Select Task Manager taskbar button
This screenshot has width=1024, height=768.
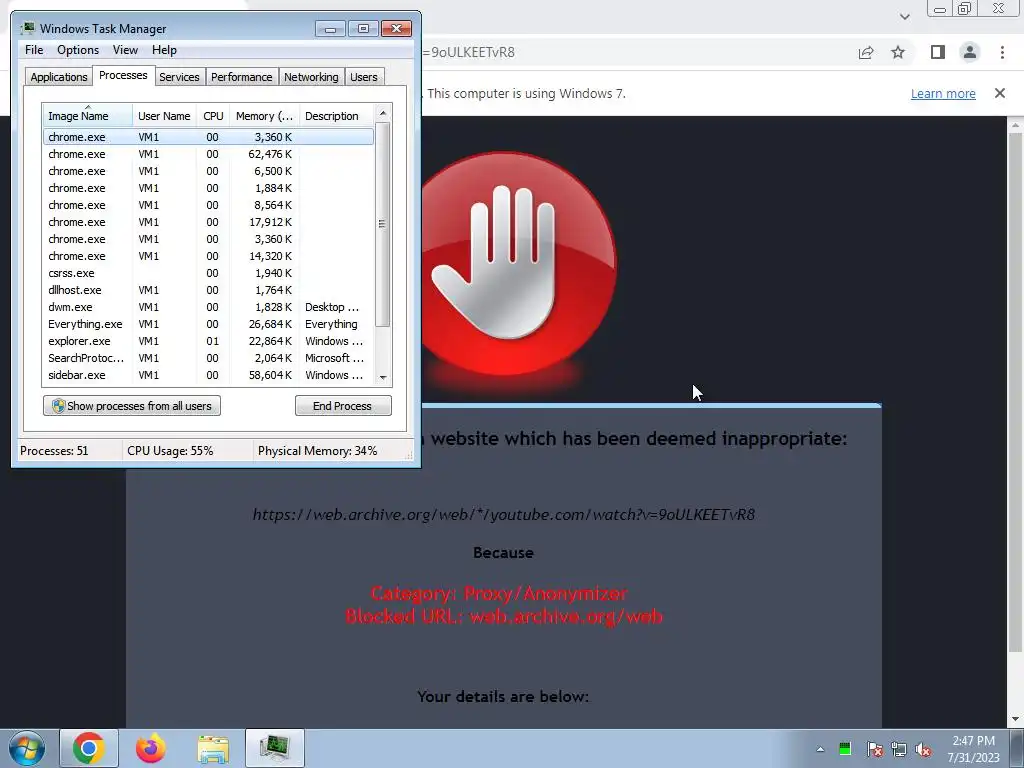(275, 748)
